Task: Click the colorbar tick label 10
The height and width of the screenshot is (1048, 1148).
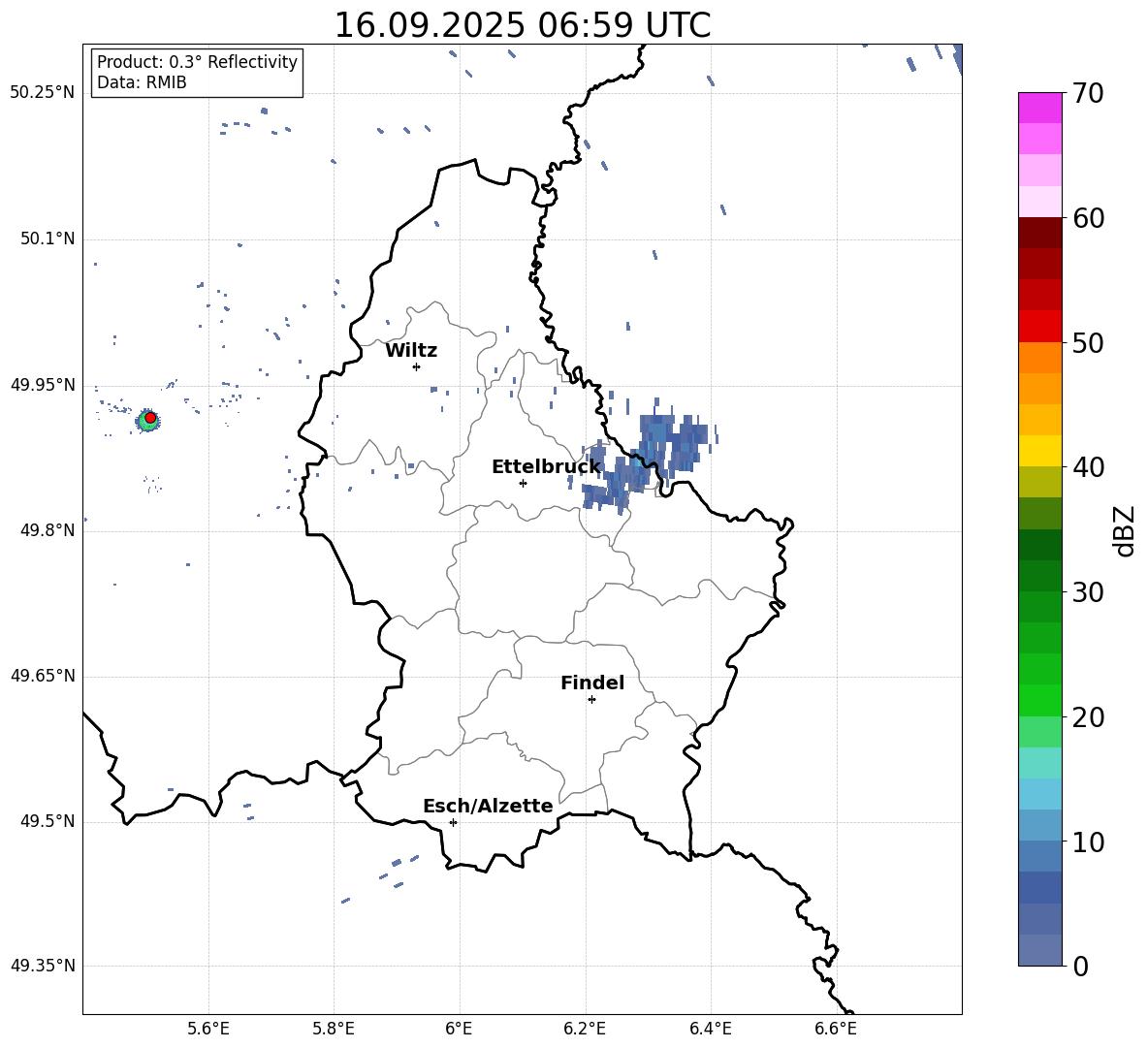Action: [1088, 842]
